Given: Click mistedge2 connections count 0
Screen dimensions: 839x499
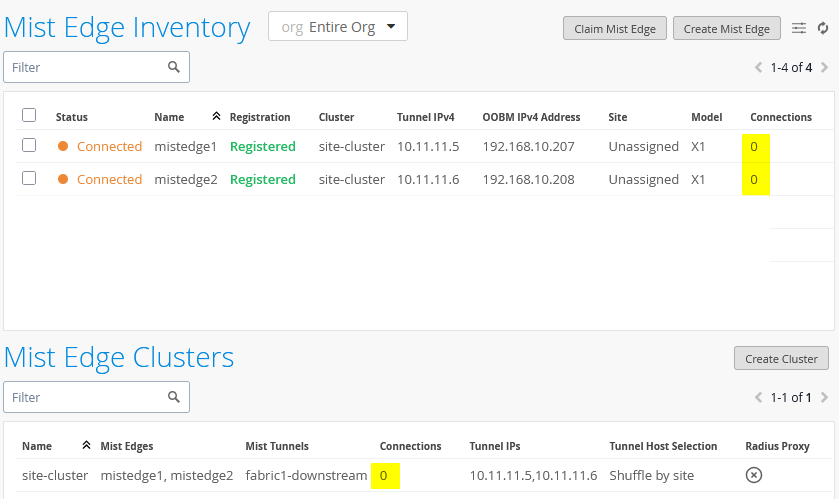Looking at the screenshot, I should tap(754, 180).
